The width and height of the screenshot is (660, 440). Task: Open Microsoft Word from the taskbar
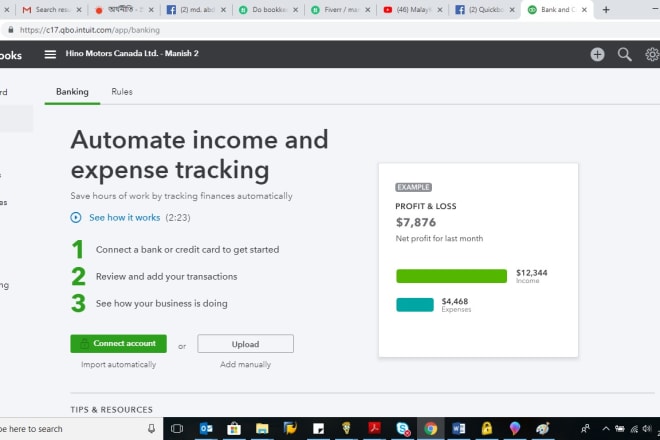tap(459, 429)
